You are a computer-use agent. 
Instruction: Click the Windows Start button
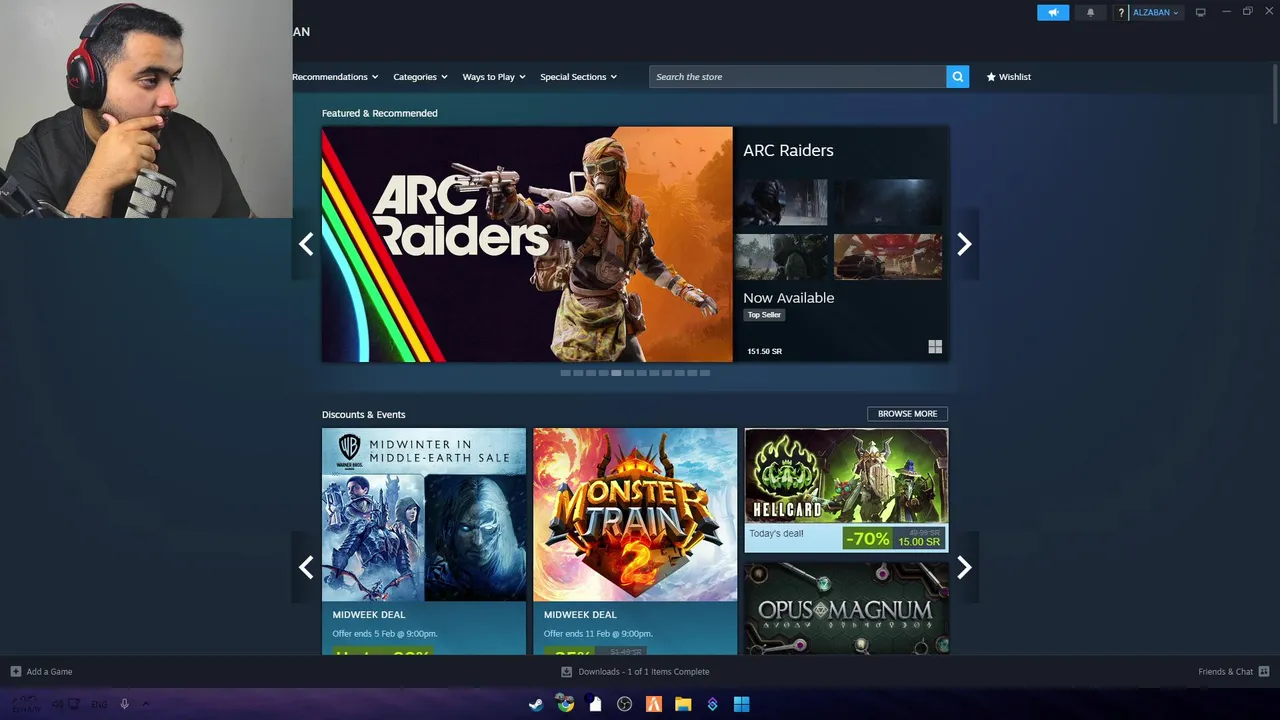[742, 704]
